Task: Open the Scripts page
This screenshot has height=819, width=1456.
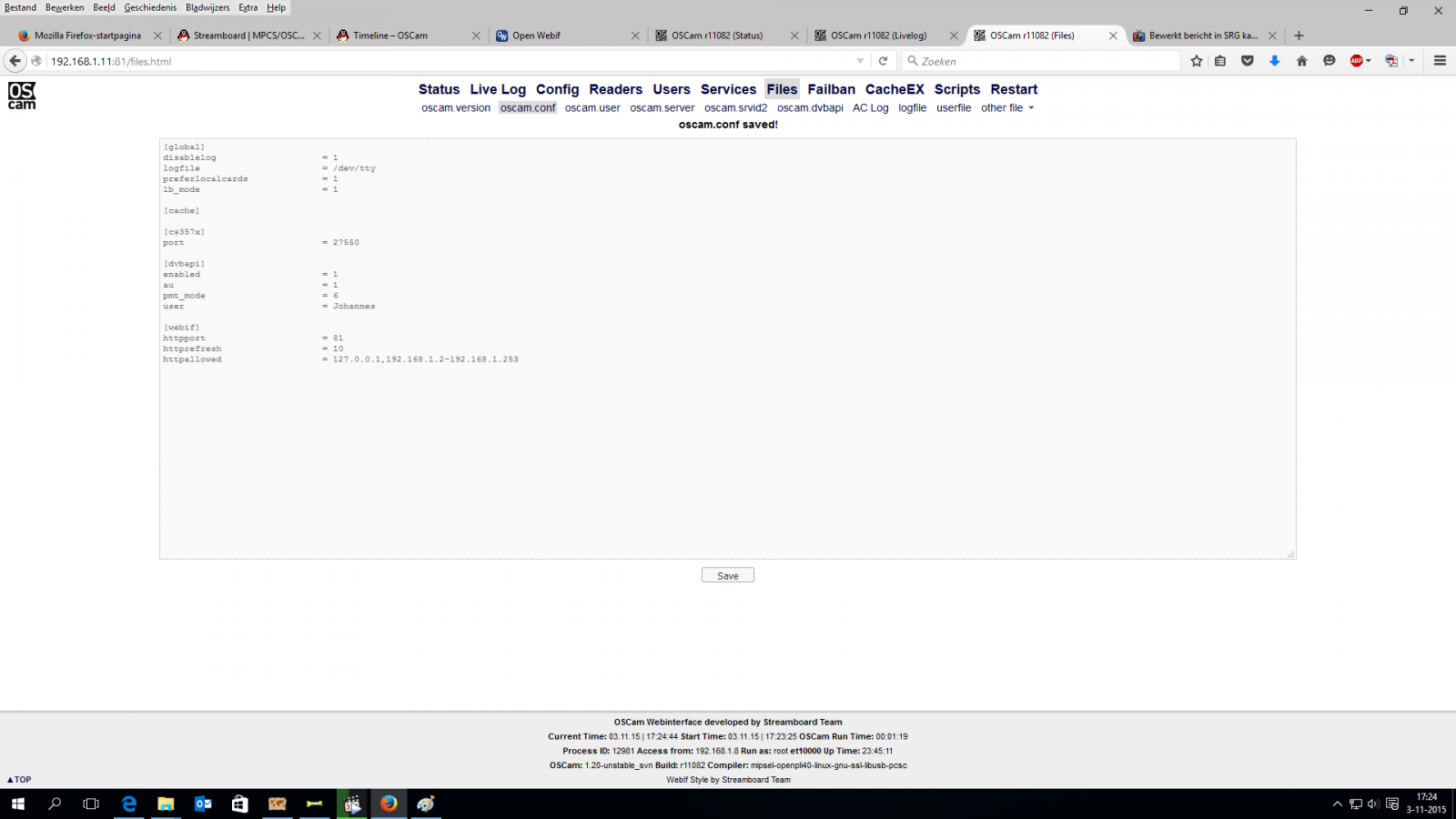Action: pos(957,89)
